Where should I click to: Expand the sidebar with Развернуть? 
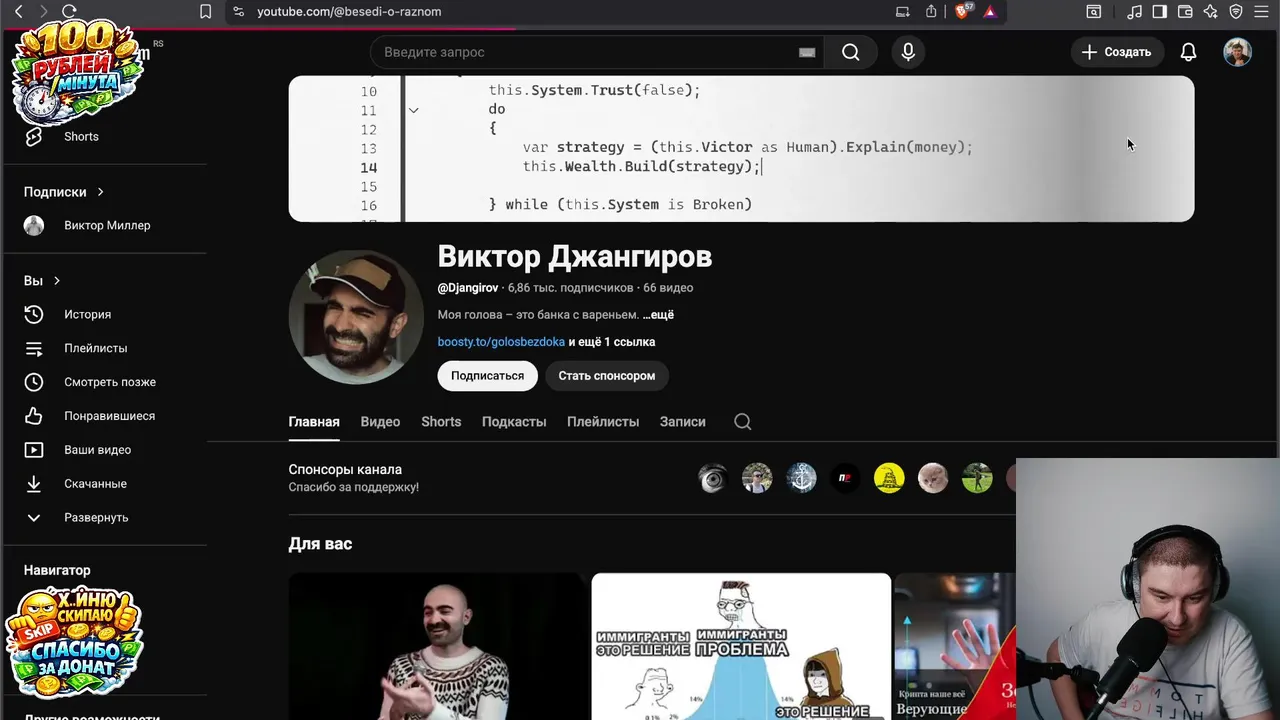[x=96, y=518]
